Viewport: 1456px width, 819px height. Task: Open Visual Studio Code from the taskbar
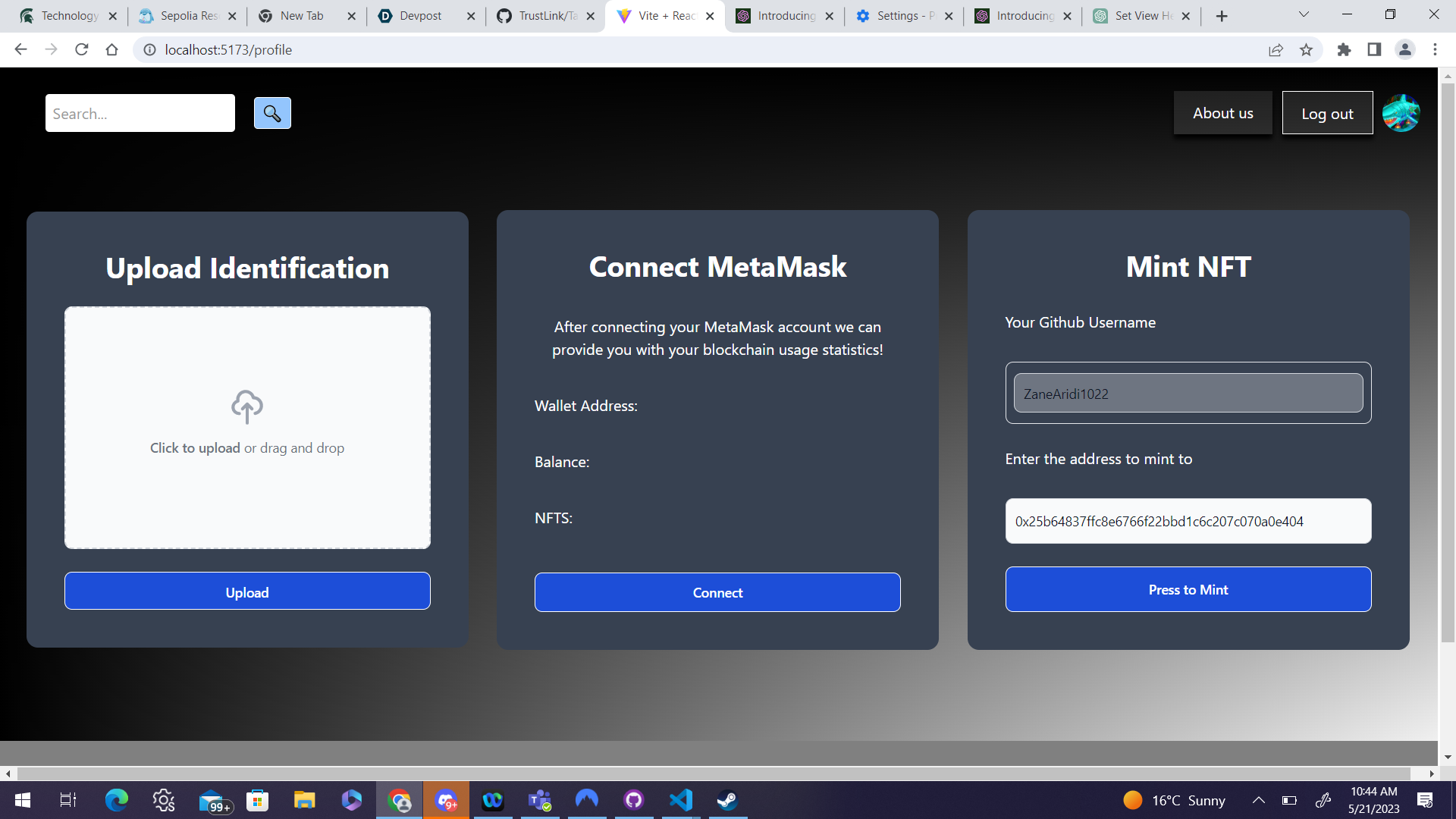[x=680, y=800]
